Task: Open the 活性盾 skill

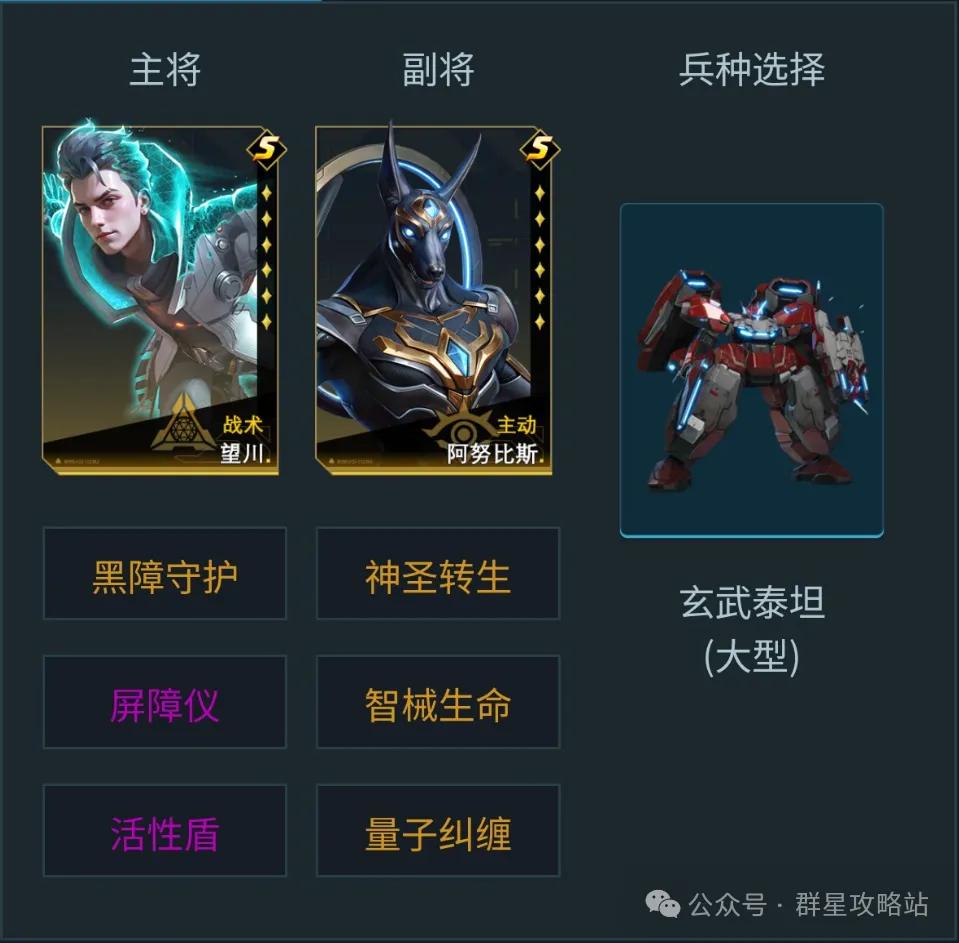Action: pyautogui.click(x=165, y=830)
